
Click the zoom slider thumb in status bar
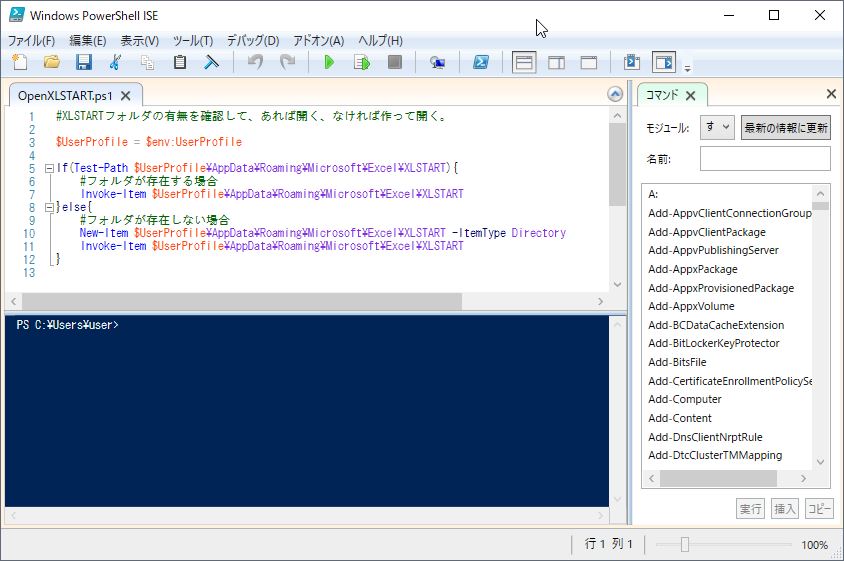click(x=685, y=545)
